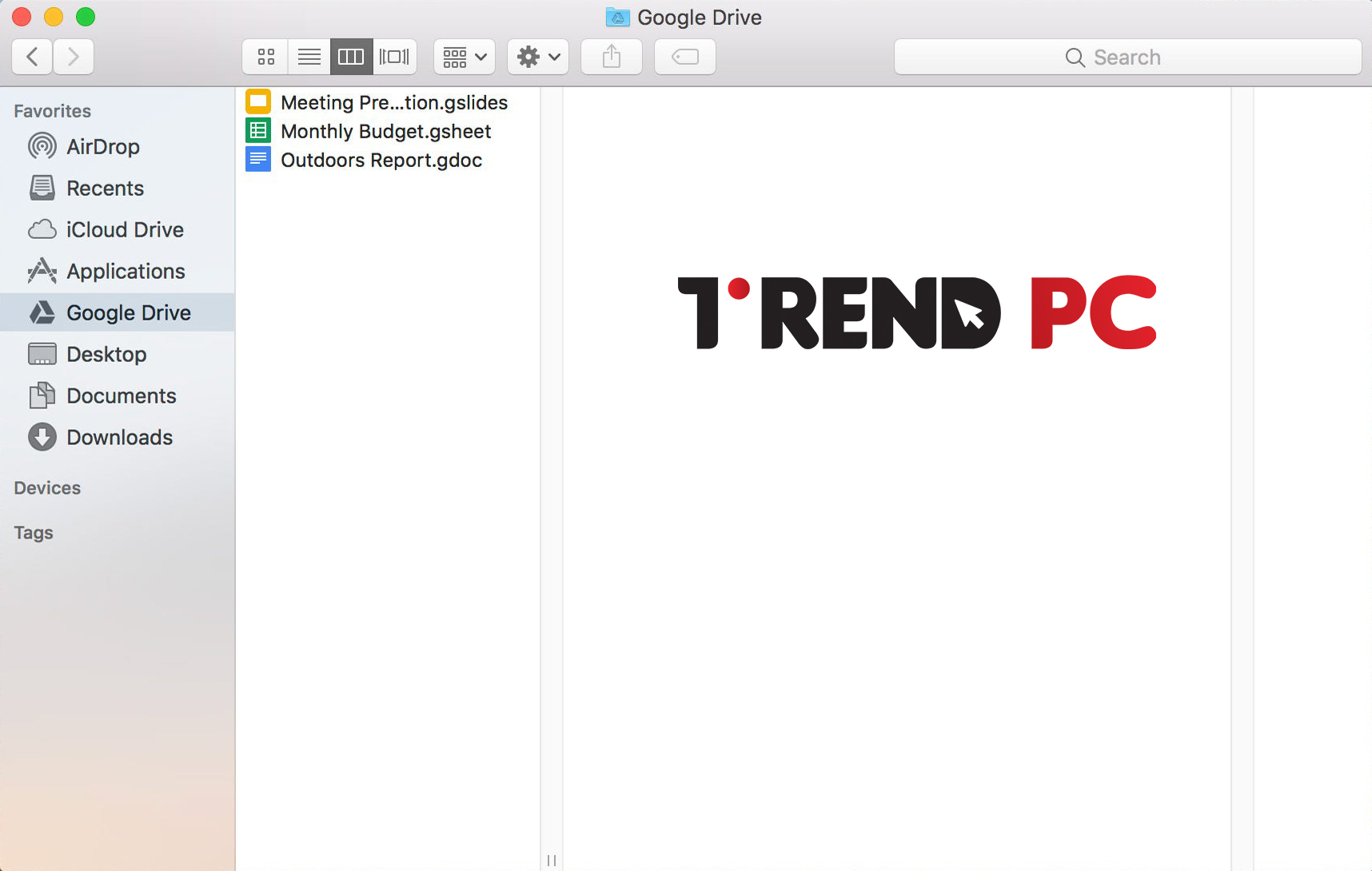Click the Google Slides file icon
Screen dimensions: 1372x871
pyautogui.click(x=258, y=101)
